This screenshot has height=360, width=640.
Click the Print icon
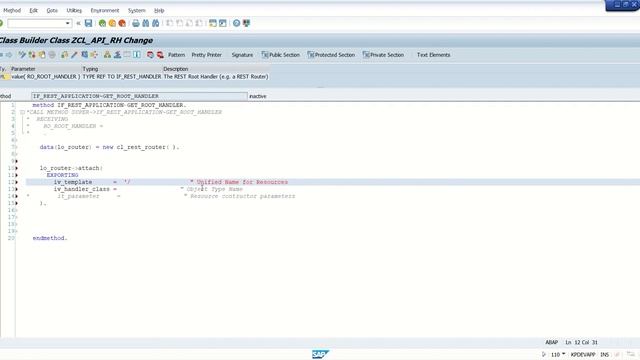pyautogui.click(x=136, y=23)
